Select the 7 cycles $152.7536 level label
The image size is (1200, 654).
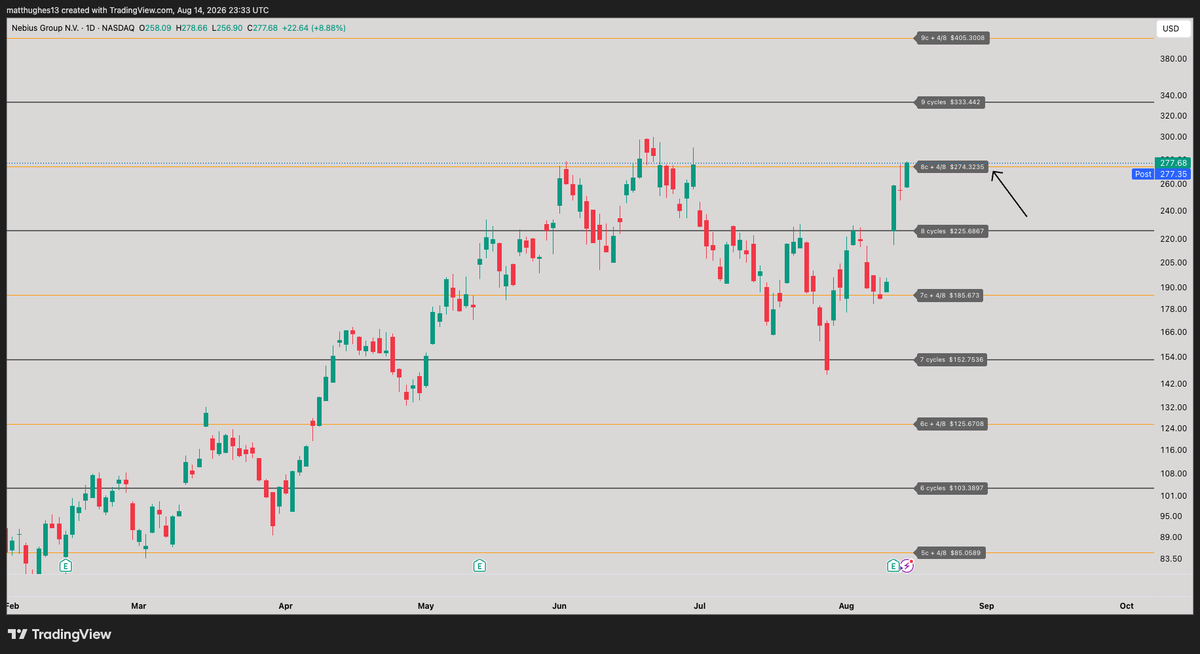point(952,359)
